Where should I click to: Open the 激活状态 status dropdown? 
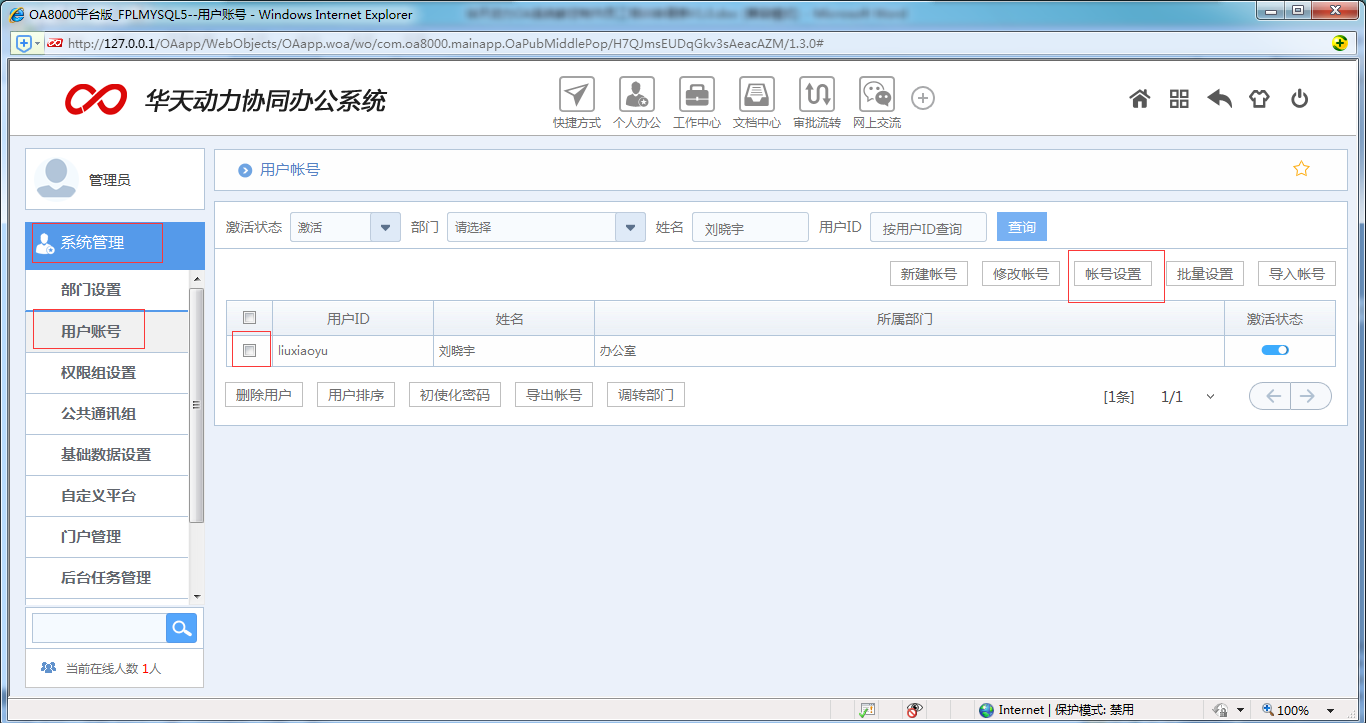[385, 227]
